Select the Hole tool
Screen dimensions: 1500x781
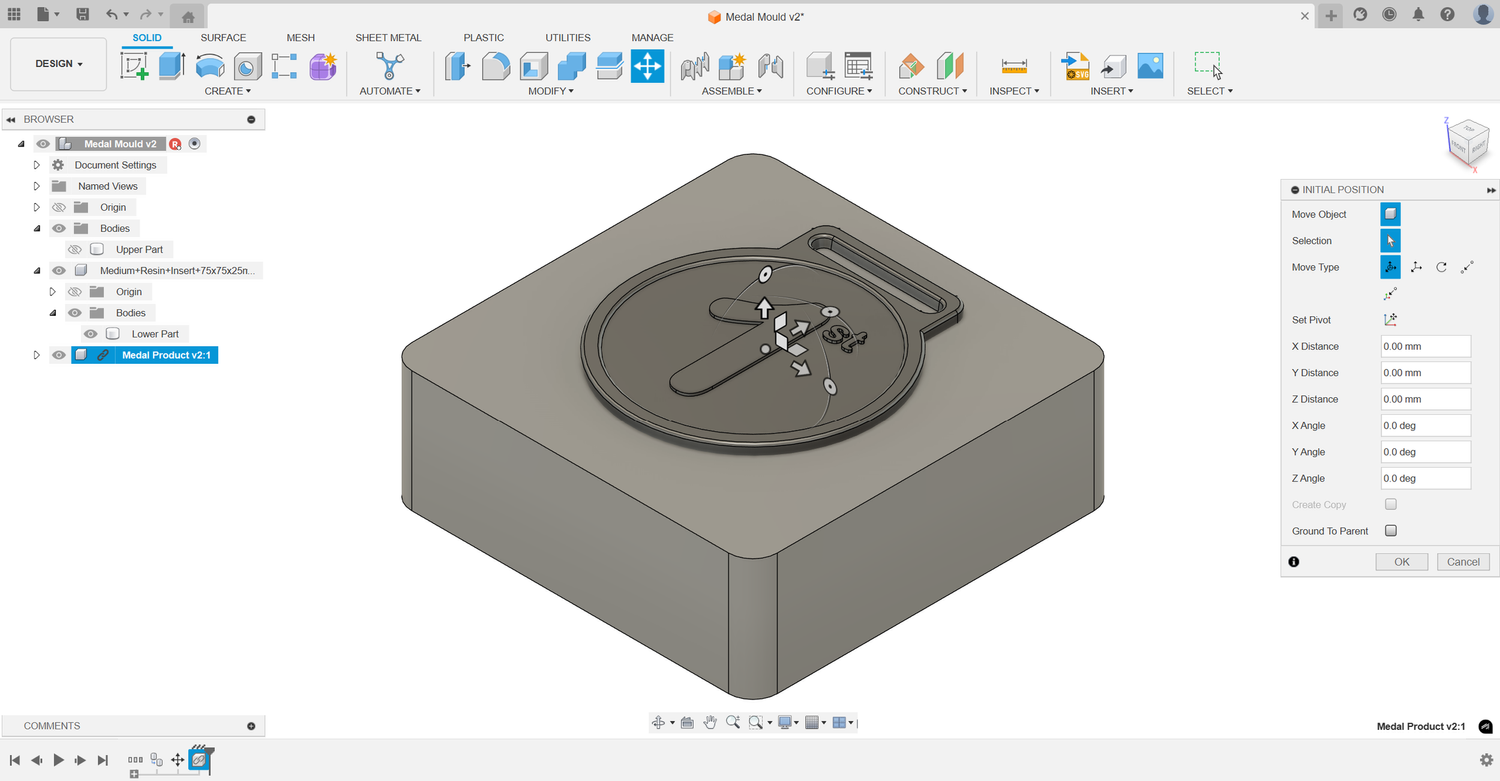click(247, 66)
